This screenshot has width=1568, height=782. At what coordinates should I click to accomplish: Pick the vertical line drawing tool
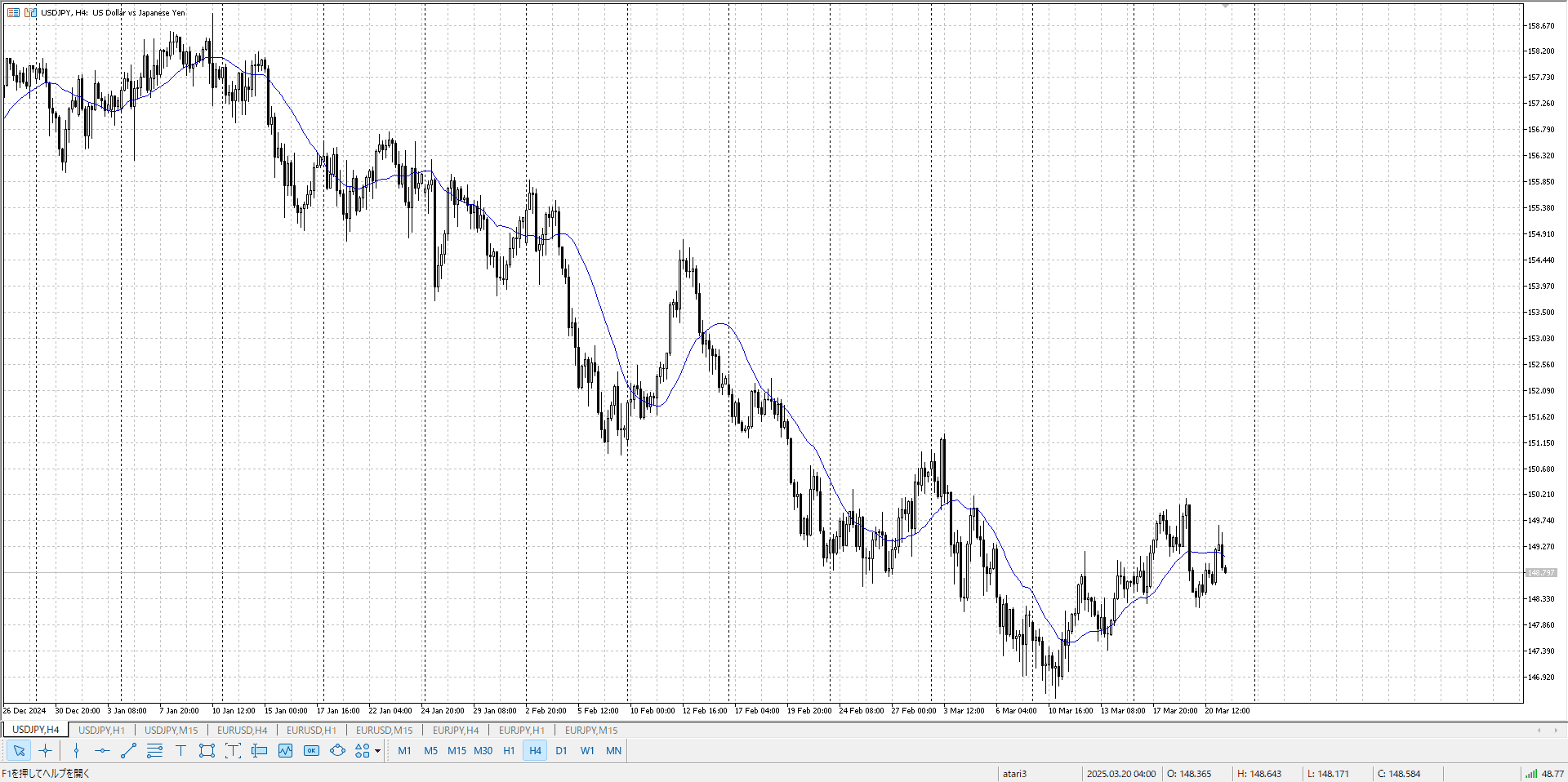pos(76,751)
